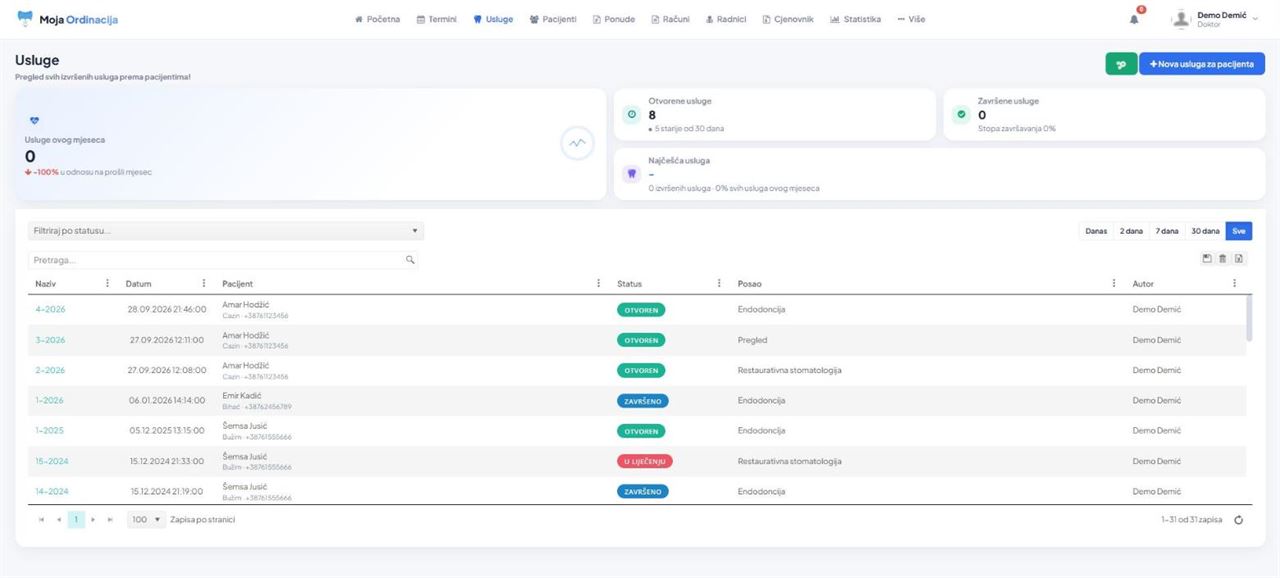Click the green button beside Nova usluga

click(x=1121, y=64)
